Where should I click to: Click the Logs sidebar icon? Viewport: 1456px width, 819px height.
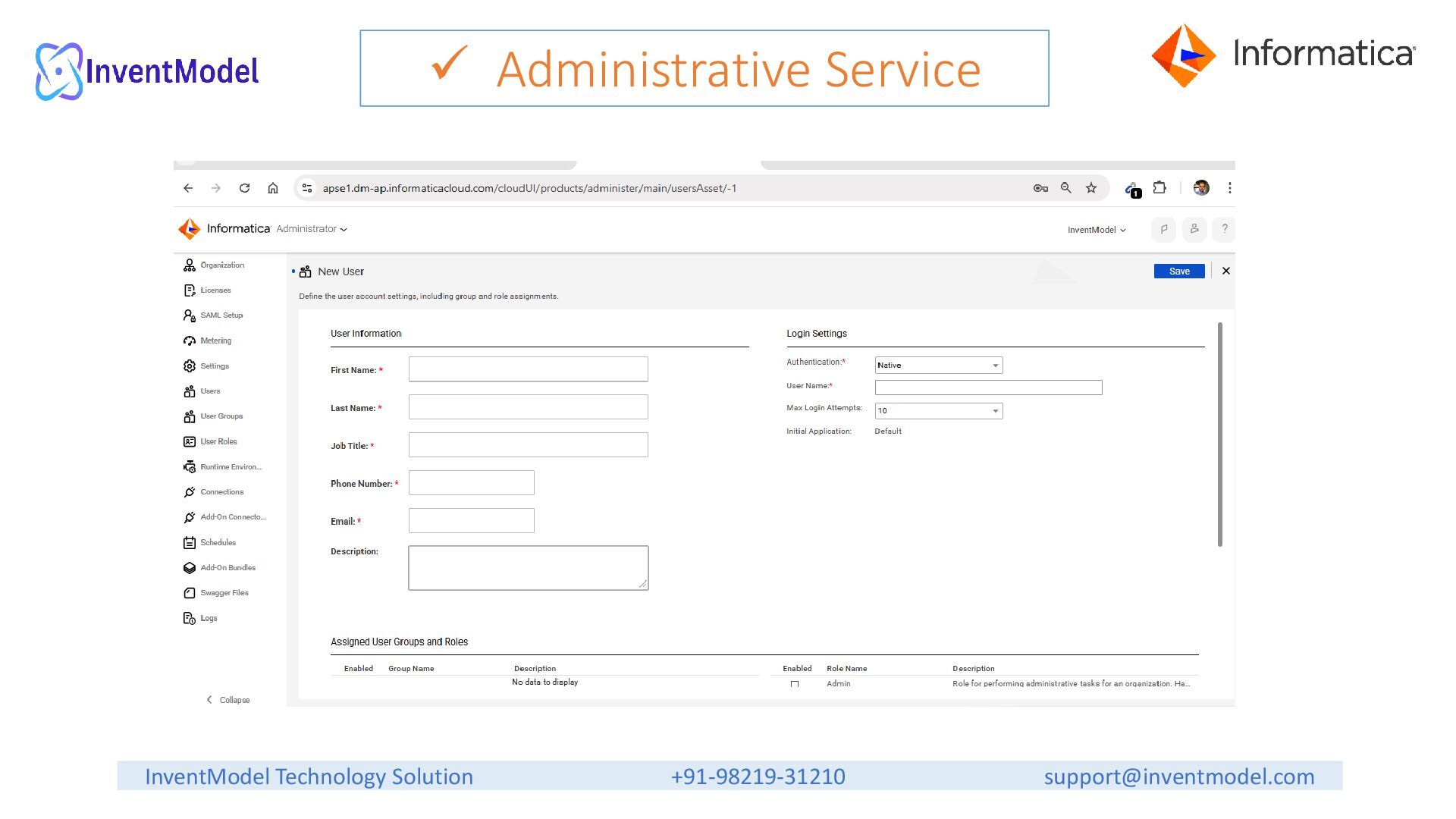[190, 618]
